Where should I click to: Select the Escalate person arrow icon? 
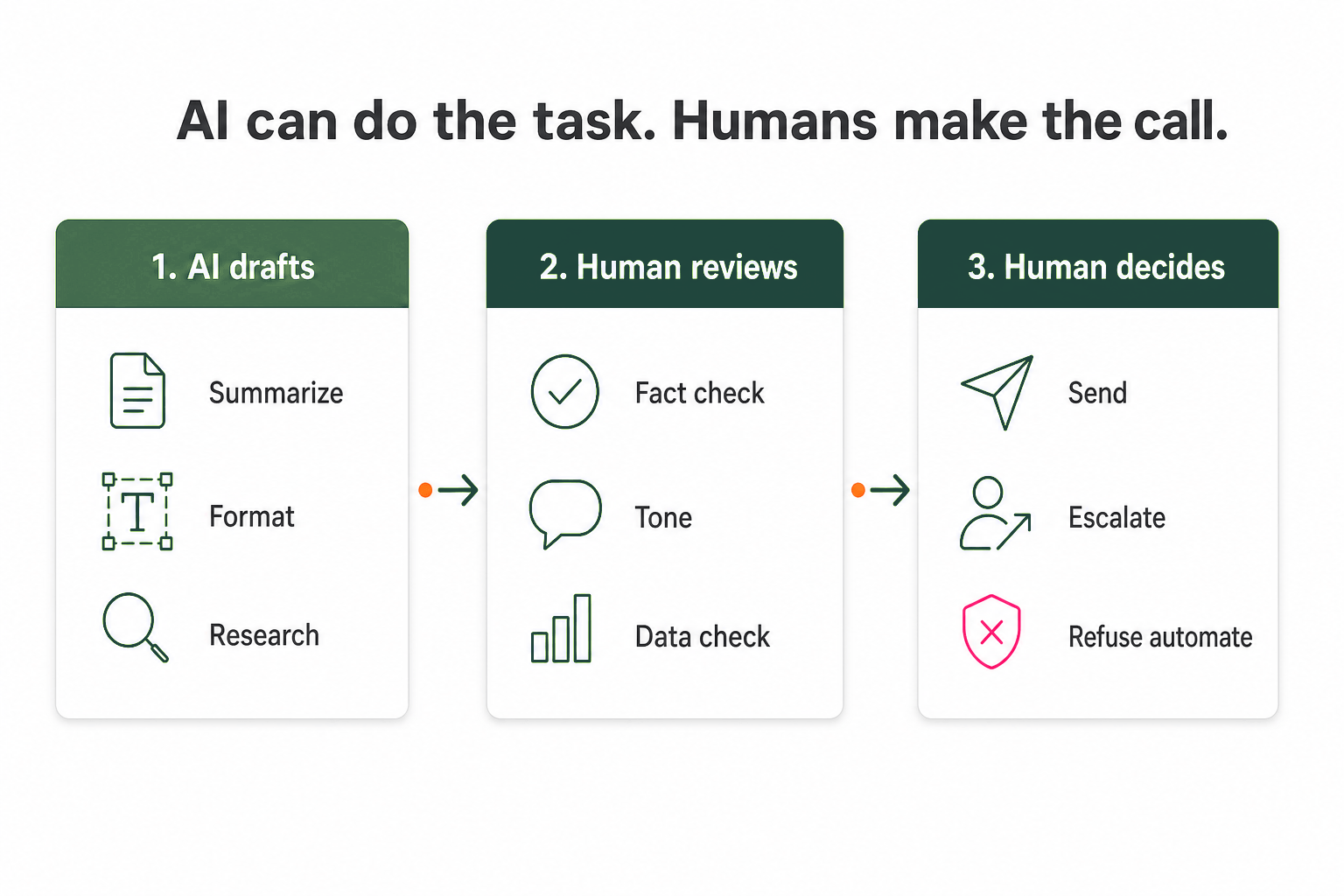click(996, 514)
